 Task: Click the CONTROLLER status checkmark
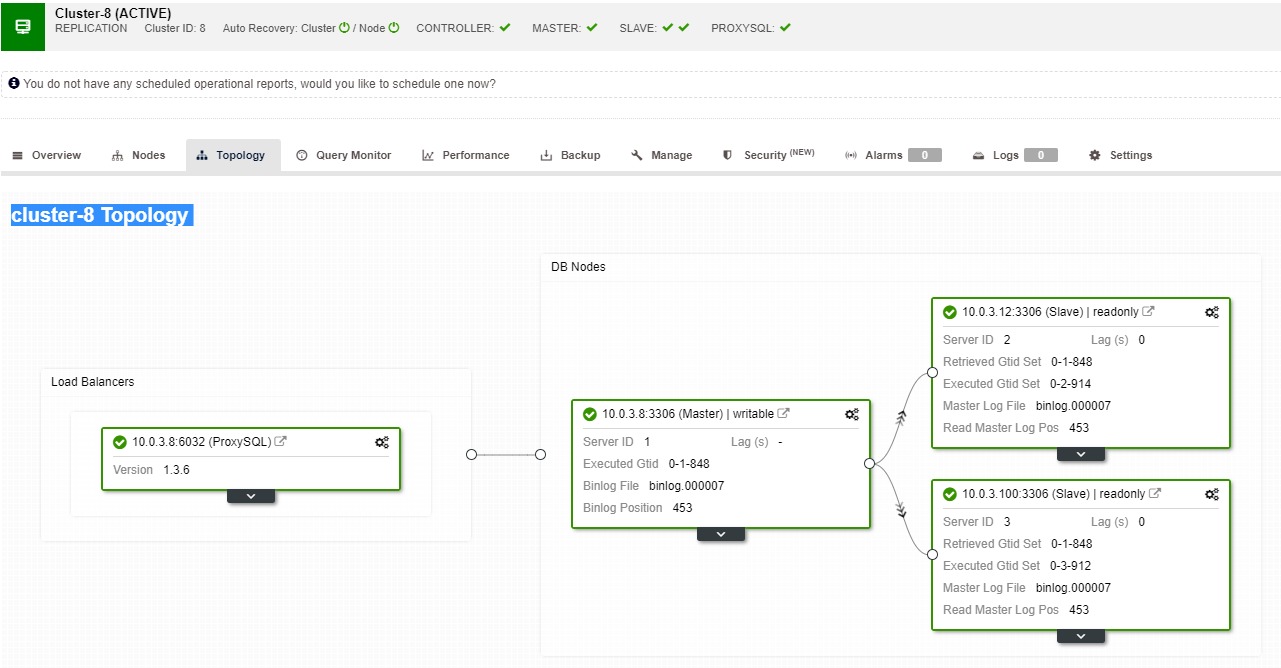tap(505, 28)
